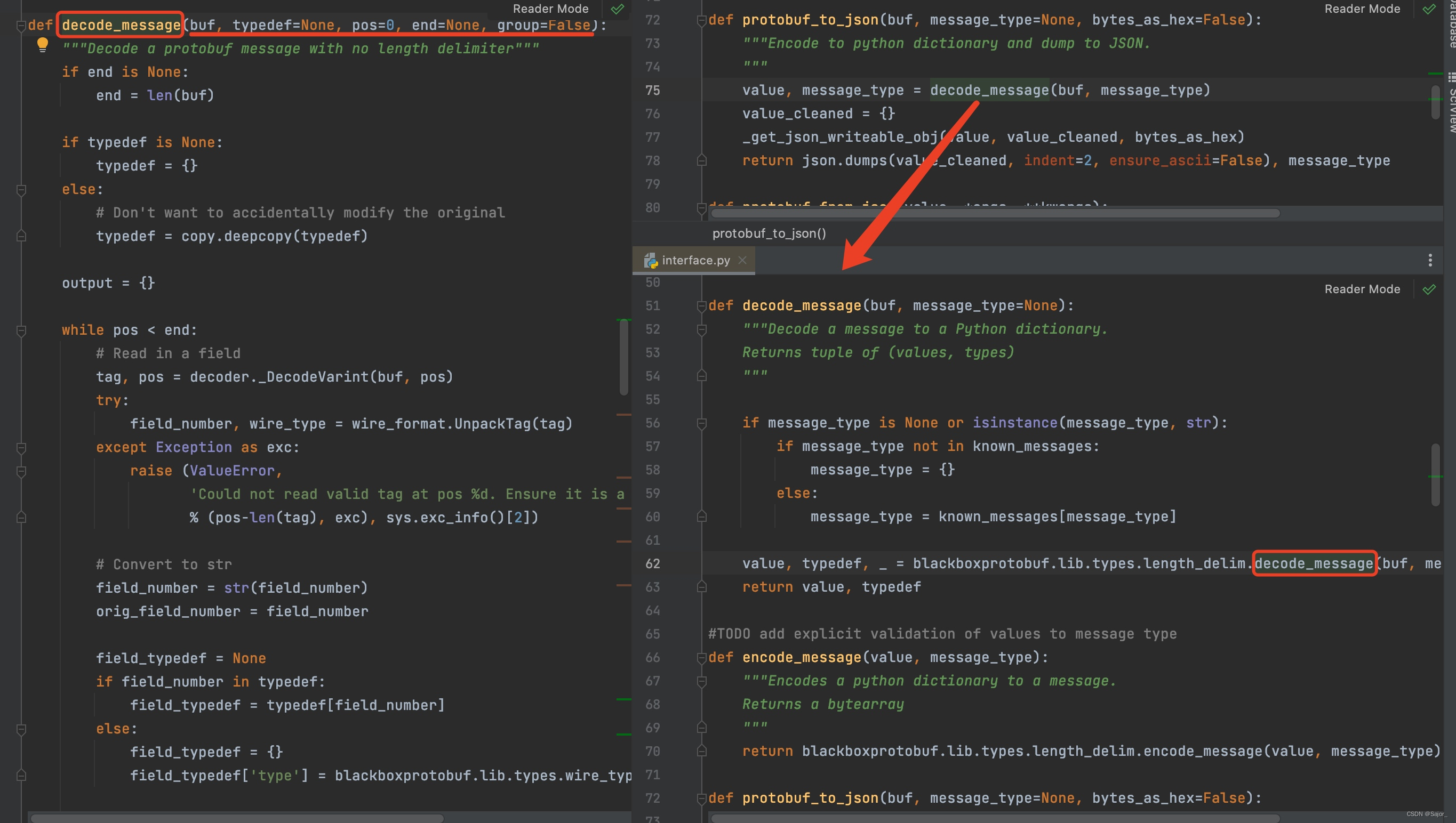The image size is (1456, 823).
Task: Click _get_json_writeable_obj on line 77
Action: (840, 138)
